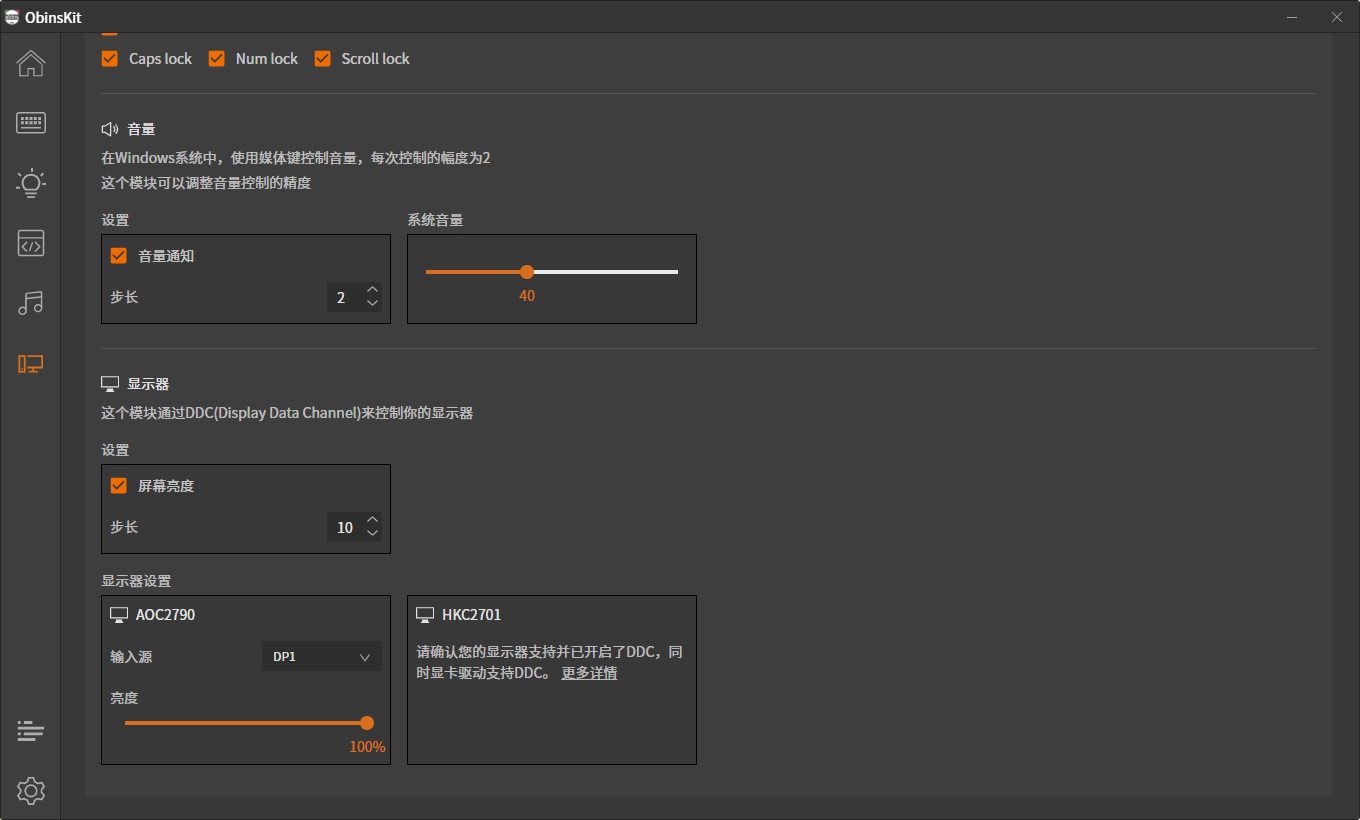
Task: Disable the Scroll lock checkbox
Action: (322, 59)
